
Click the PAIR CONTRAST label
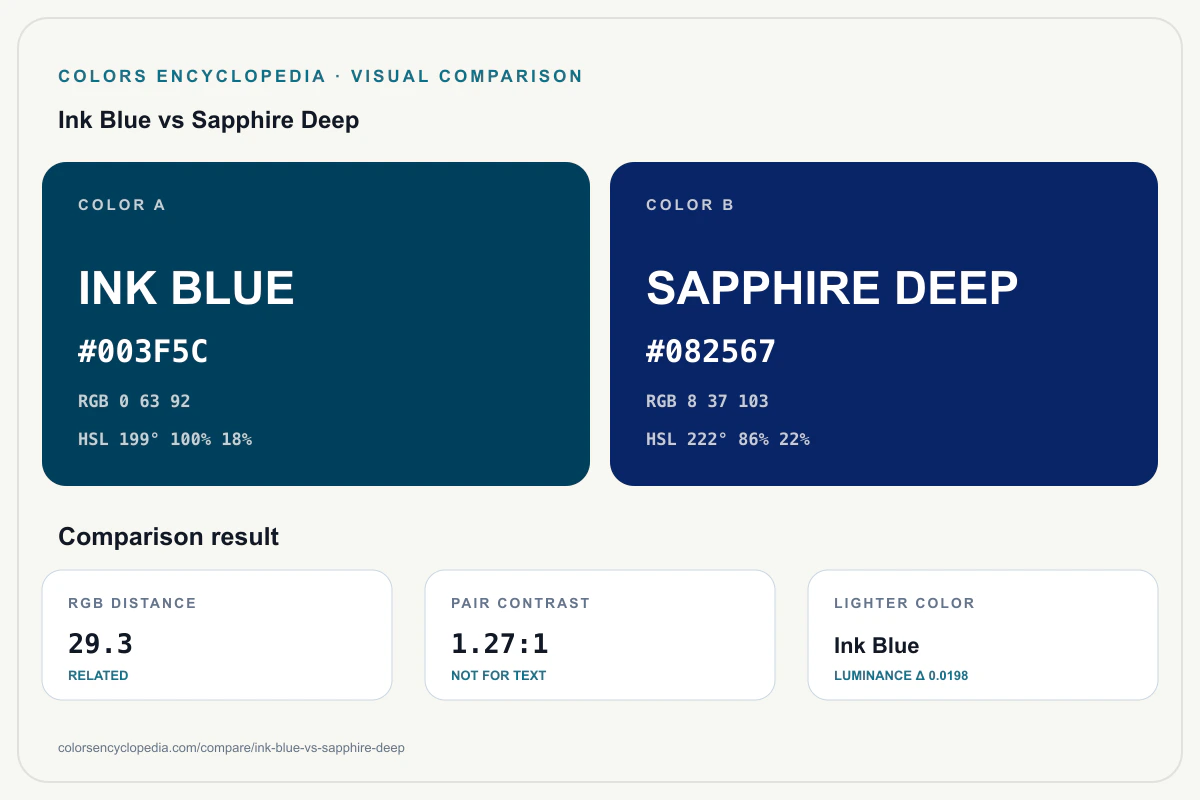click(x=521, y=603)
